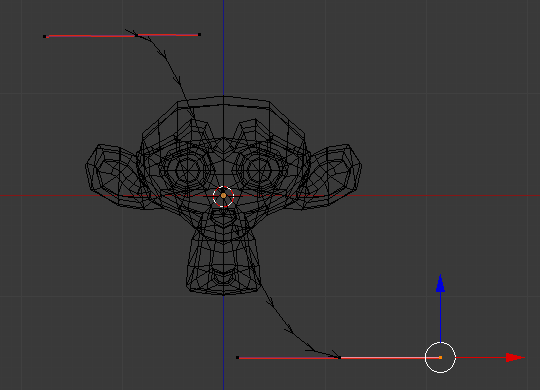Viewport: 540px width, 390px height.
Task: Select the lower curve control point
Action: pos(340,358)
